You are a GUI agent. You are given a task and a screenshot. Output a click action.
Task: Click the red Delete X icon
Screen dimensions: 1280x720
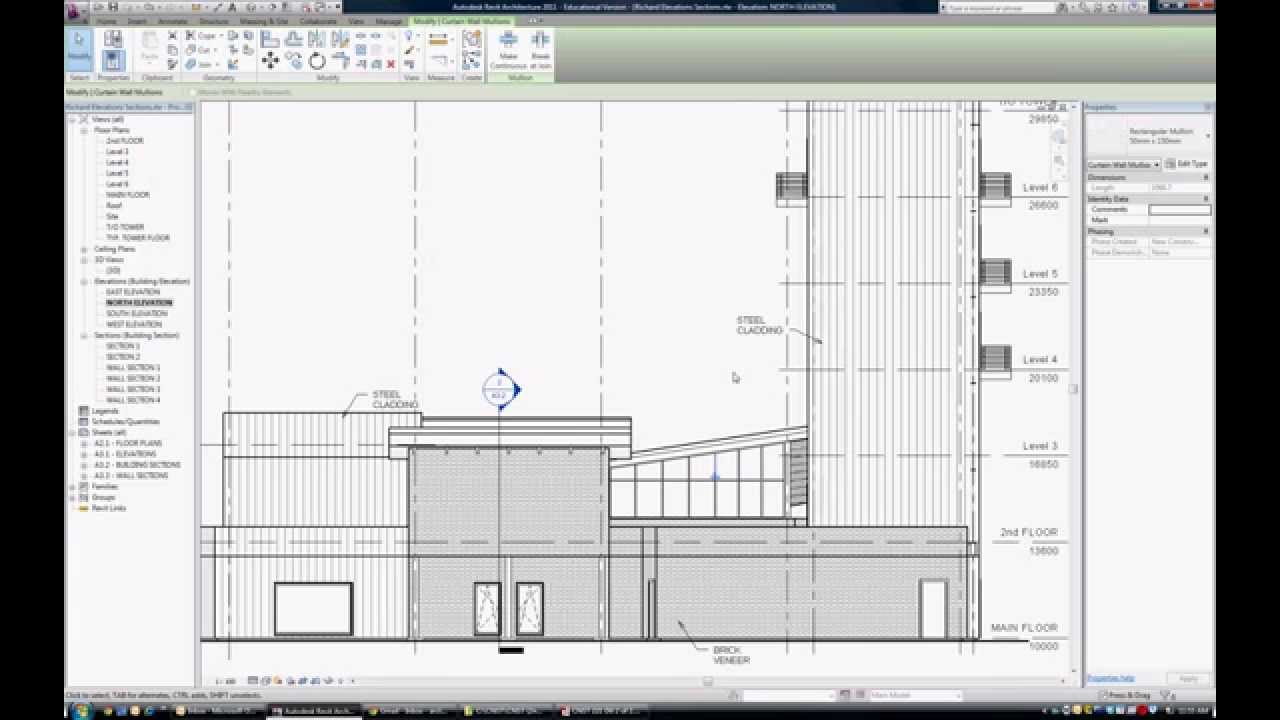click(x=391, y=64)
